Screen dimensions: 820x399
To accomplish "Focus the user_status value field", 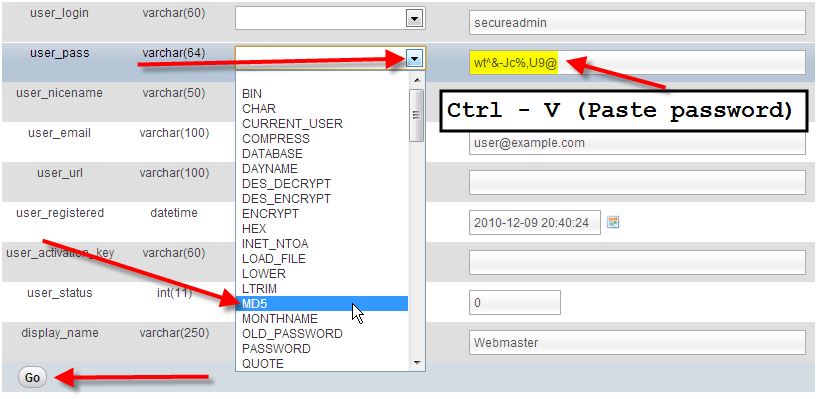I will (515, 303).
